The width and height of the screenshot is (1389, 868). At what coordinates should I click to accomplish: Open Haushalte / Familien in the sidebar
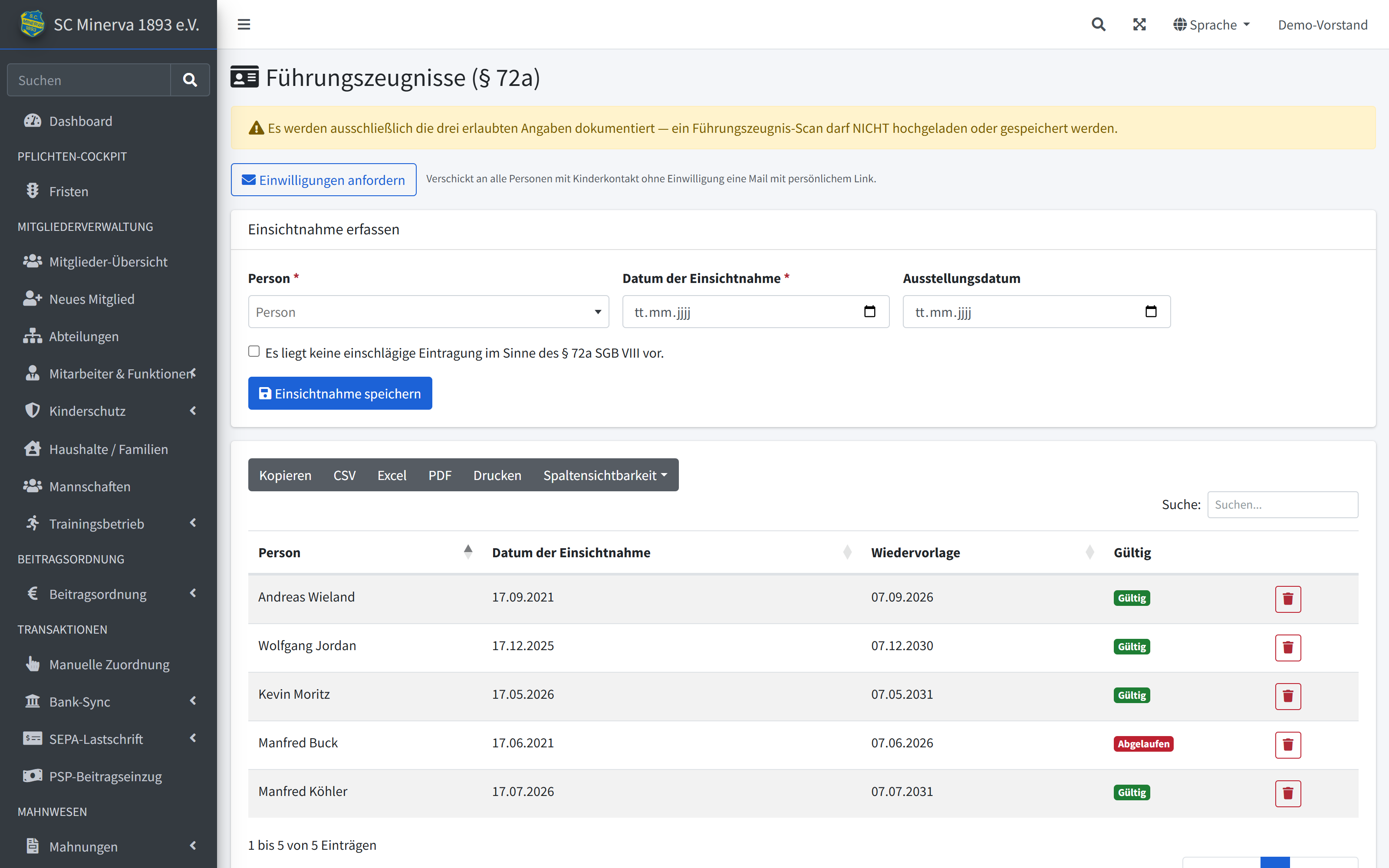point(109,449)
